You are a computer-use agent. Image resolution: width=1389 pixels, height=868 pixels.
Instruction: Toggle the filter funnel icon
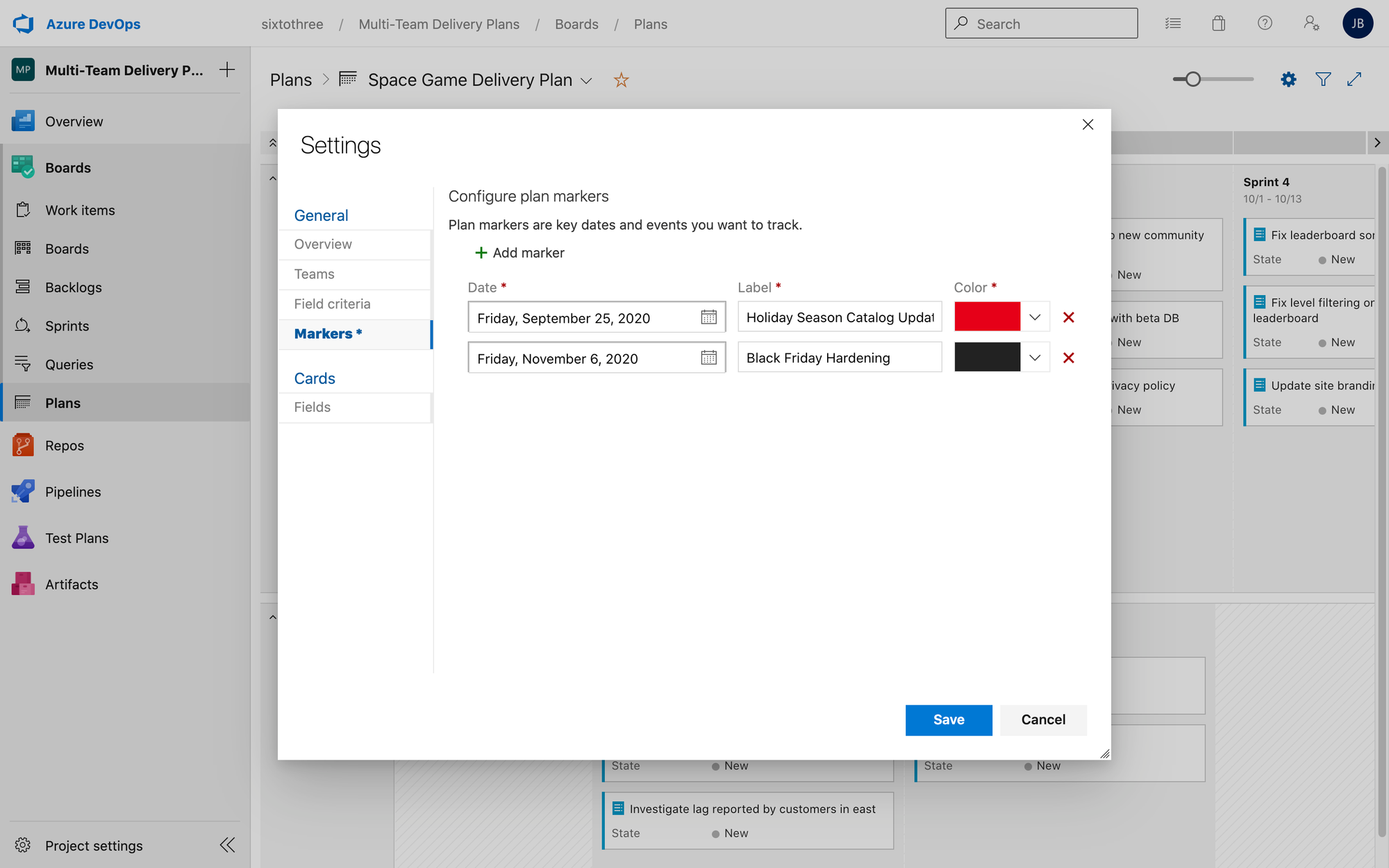click(1323, 80)
